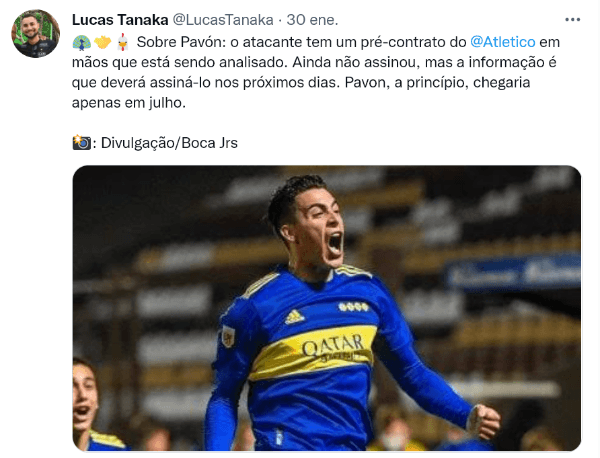Click the teammate's face in the photo corner
600x458 pixels.
(84, 396)
